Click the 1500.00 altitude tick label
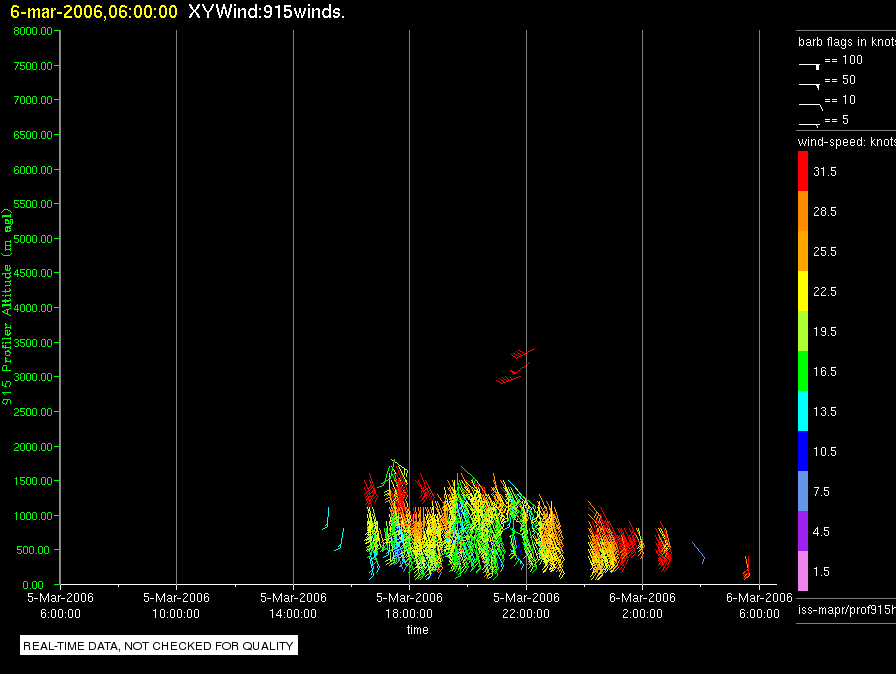The width and height of the screenshot is (896, 674). click(33, 481)
